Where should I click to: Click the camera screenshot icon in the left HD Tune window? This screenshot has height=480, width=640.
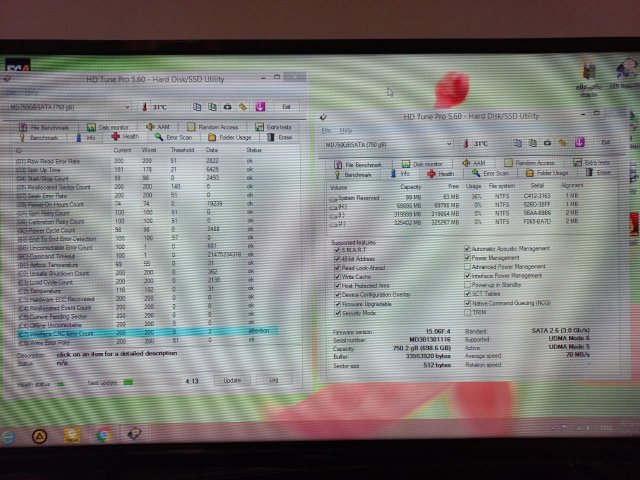click(227, 106)
